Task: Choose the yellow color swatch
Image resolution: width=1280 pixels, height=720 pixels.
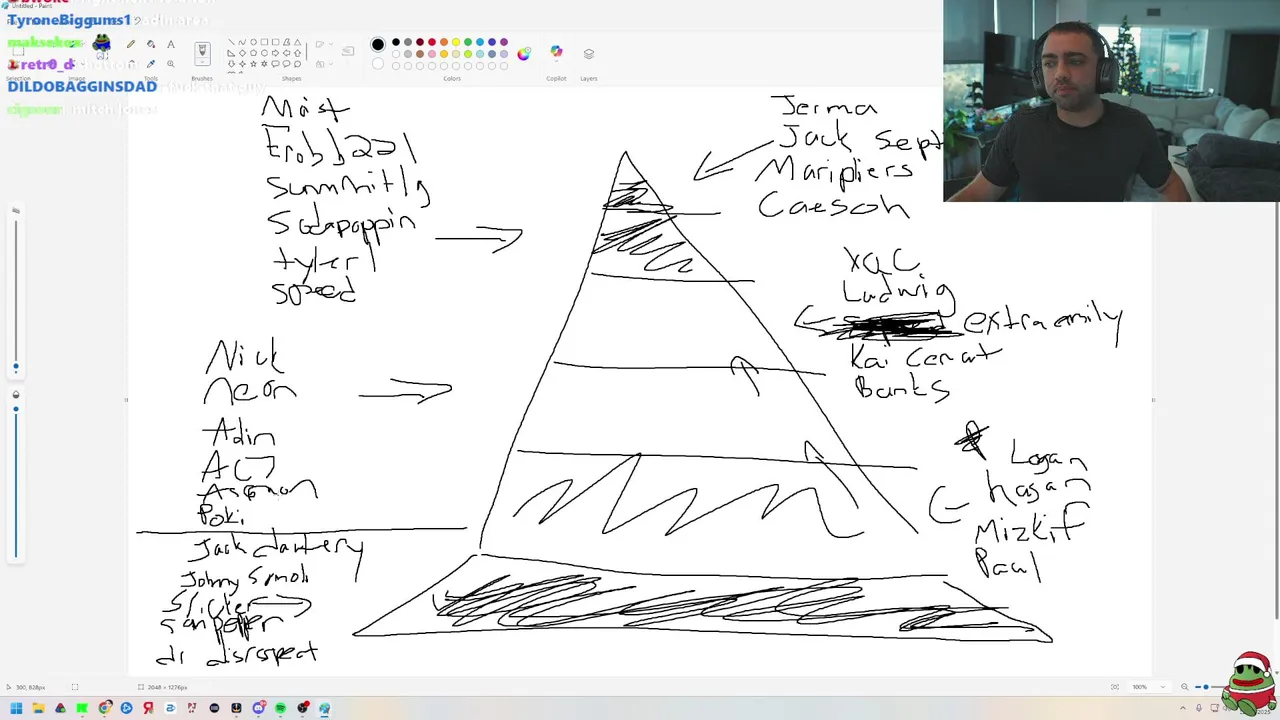Action: point(456,42)
